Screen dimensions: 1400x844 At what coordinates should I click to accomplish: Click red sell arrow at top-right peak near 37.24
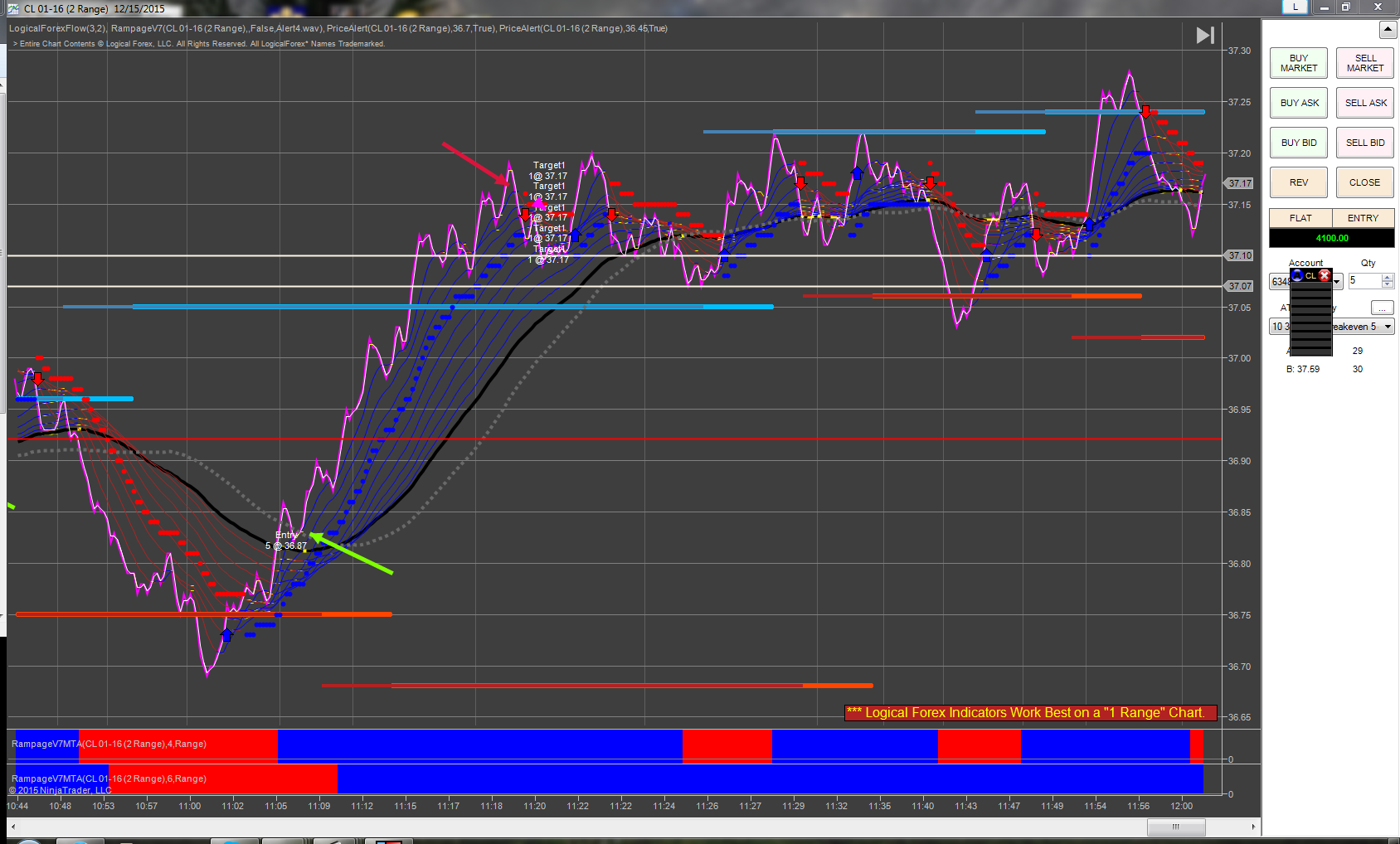pos(1145,111)
